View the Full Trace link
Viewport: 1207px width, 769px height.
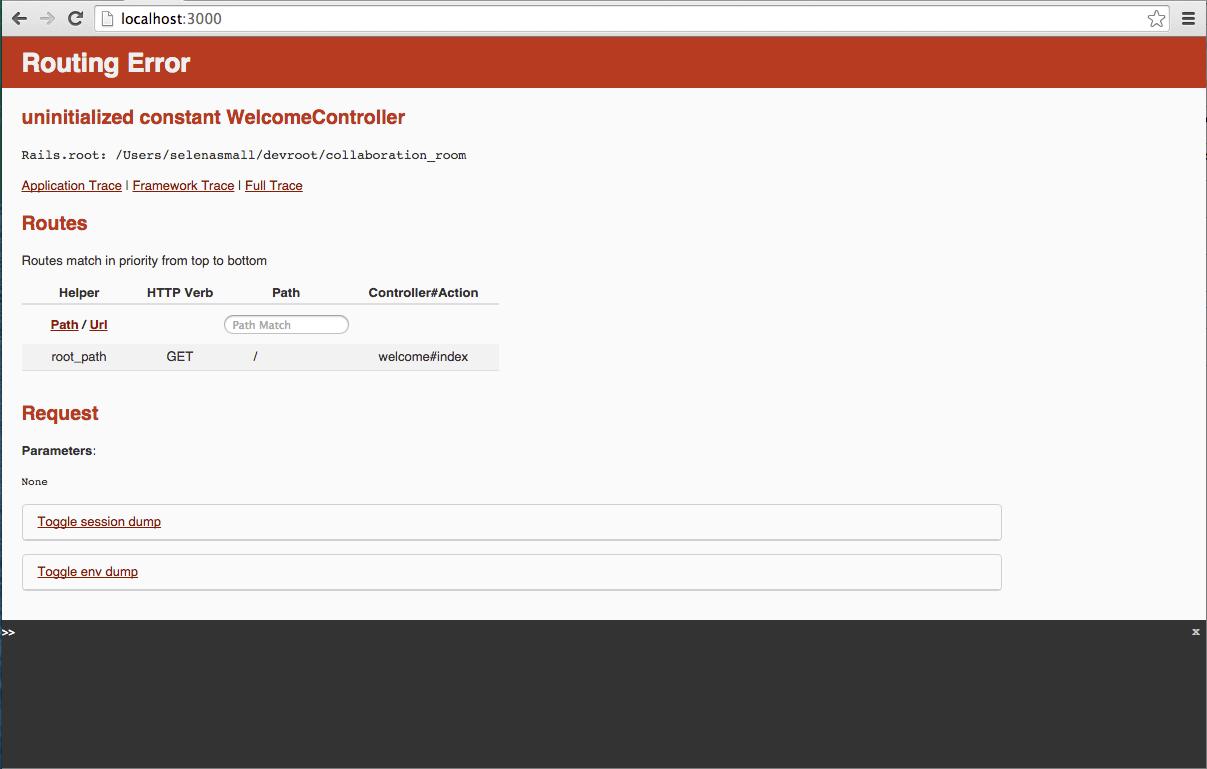(x=274, y=186)
